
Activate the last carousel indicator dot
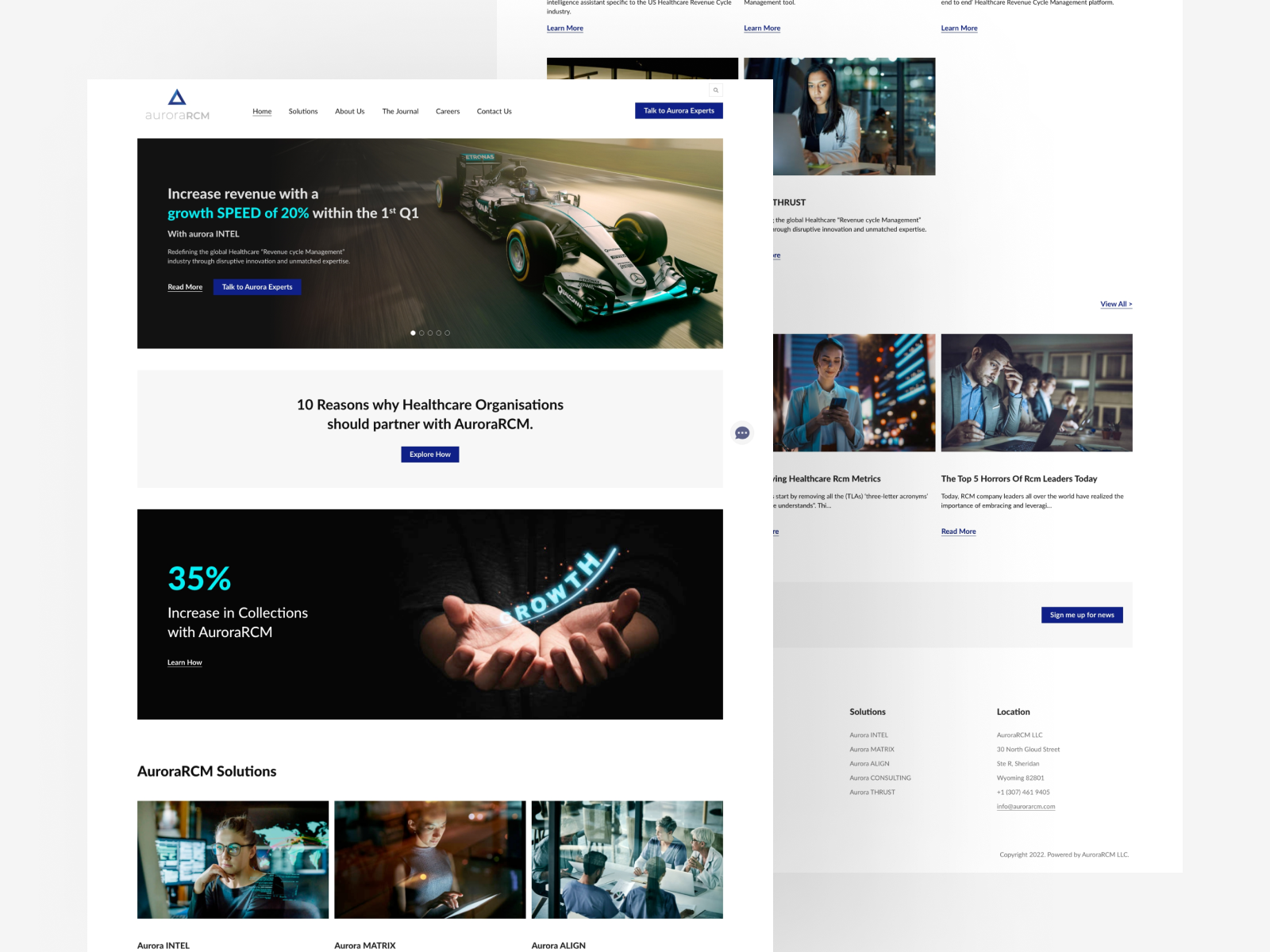[x=445, y=332]
